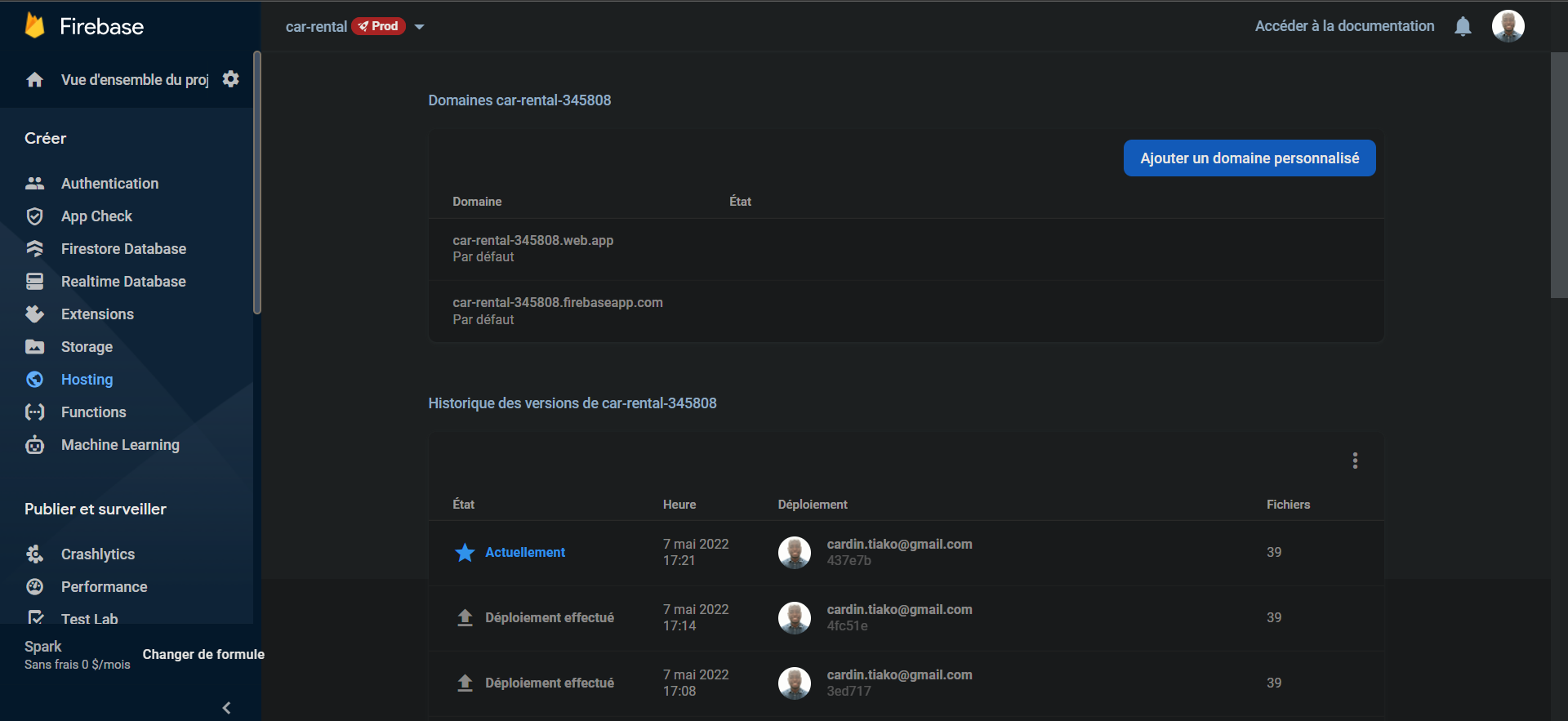Click the Test Lab checklist icon
The image size is (1568, 721).
pos(34,617)
